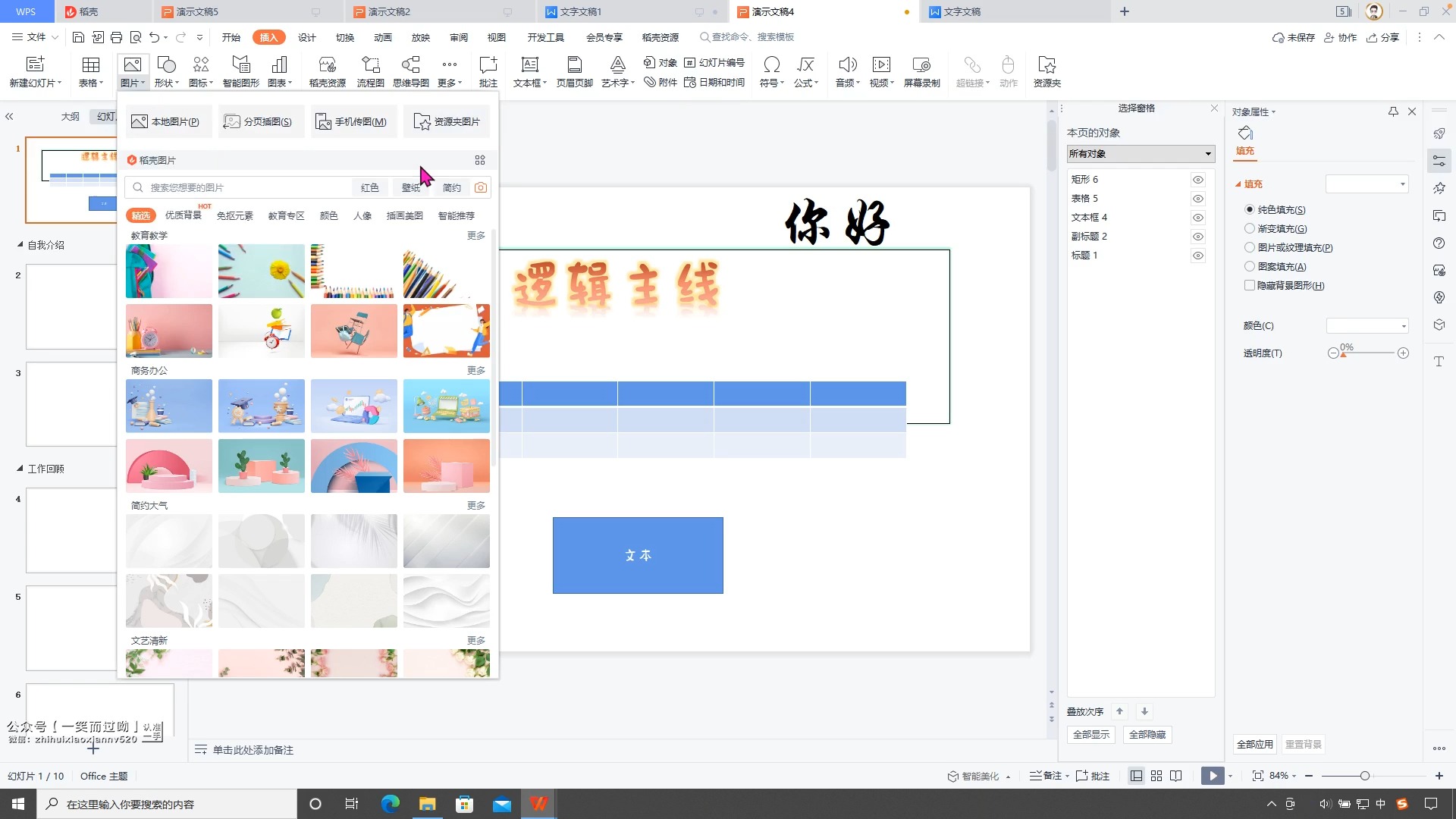
Task: Toggle visibility of 表格 5 object
Action: point(1198,199)
